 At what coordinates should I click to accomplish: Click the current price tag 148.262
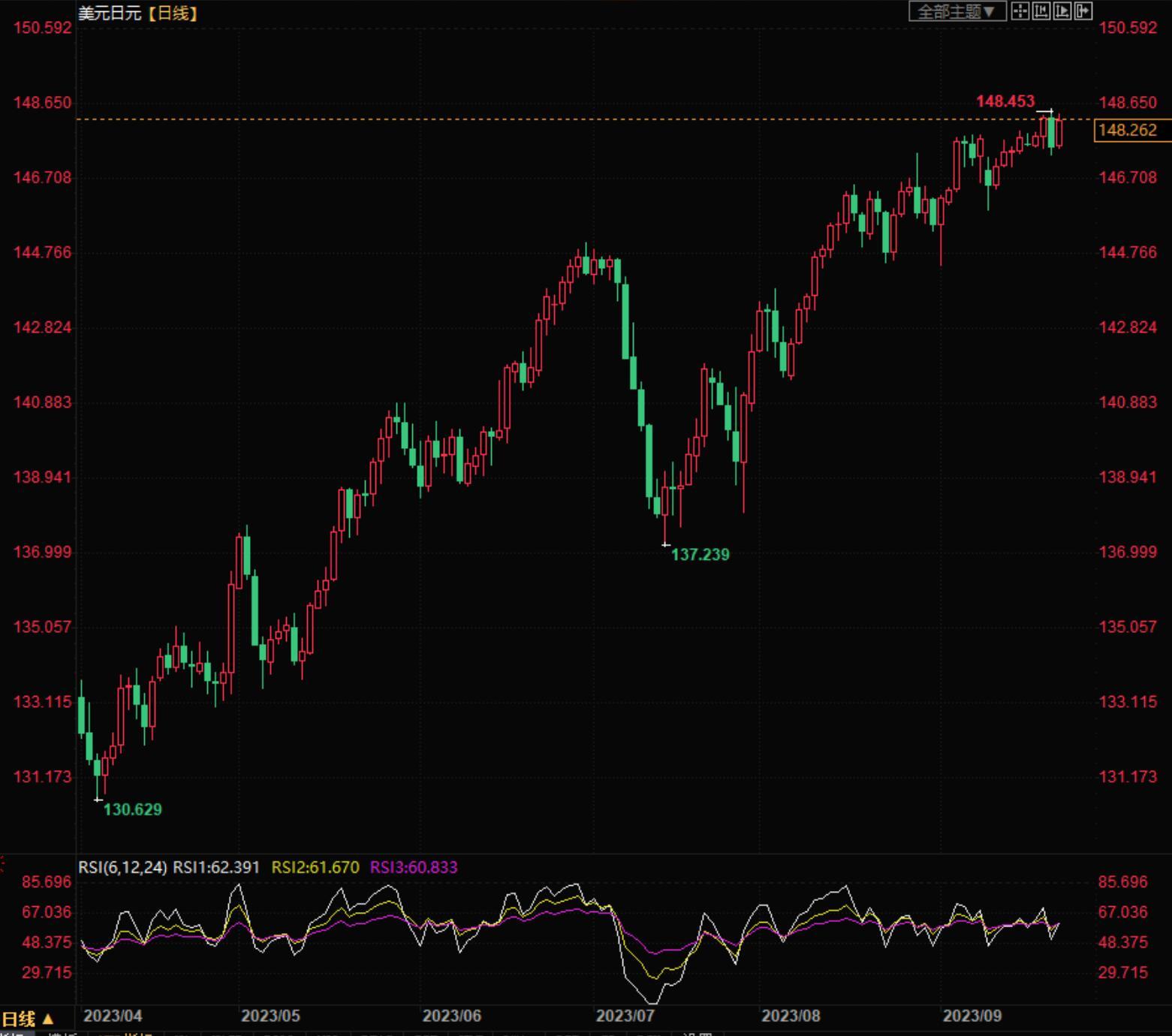tap(1132, 130)
